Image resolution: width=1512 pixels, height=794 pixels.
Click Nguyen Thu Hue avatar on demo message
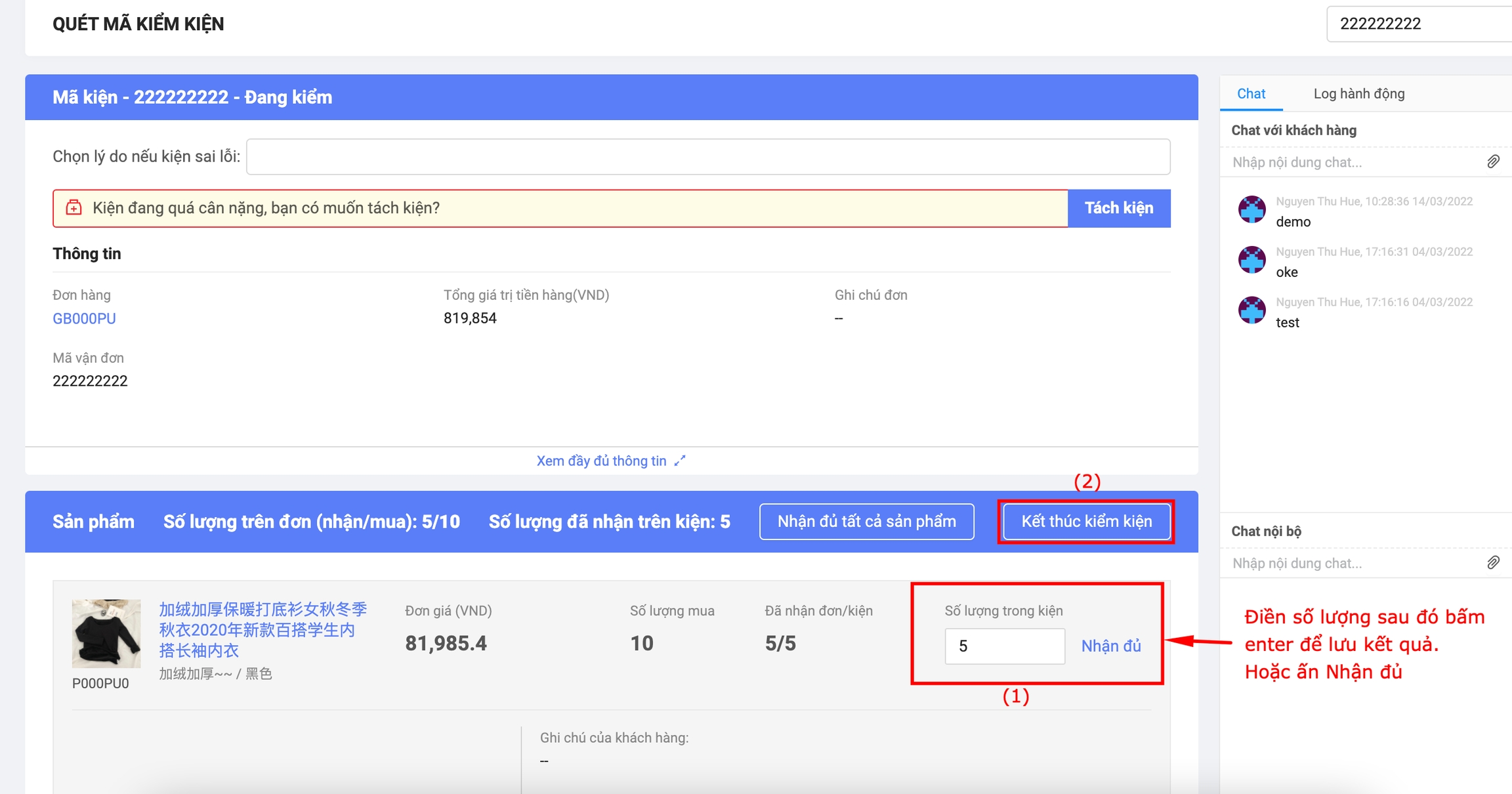(x=1251, y=210)
